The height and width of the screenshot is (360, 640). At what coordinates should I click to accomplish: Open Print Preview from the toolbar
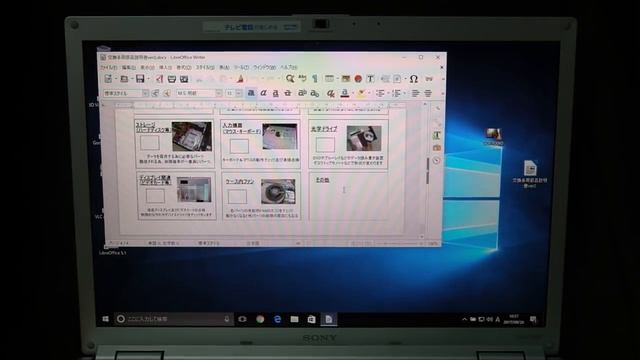(184, 79)
